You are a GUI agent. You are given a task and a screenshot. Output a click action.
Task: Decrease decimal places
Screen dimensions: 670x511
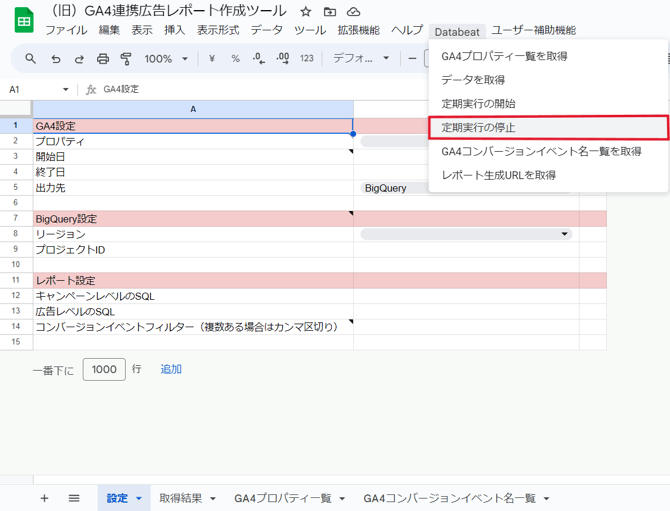259,59
